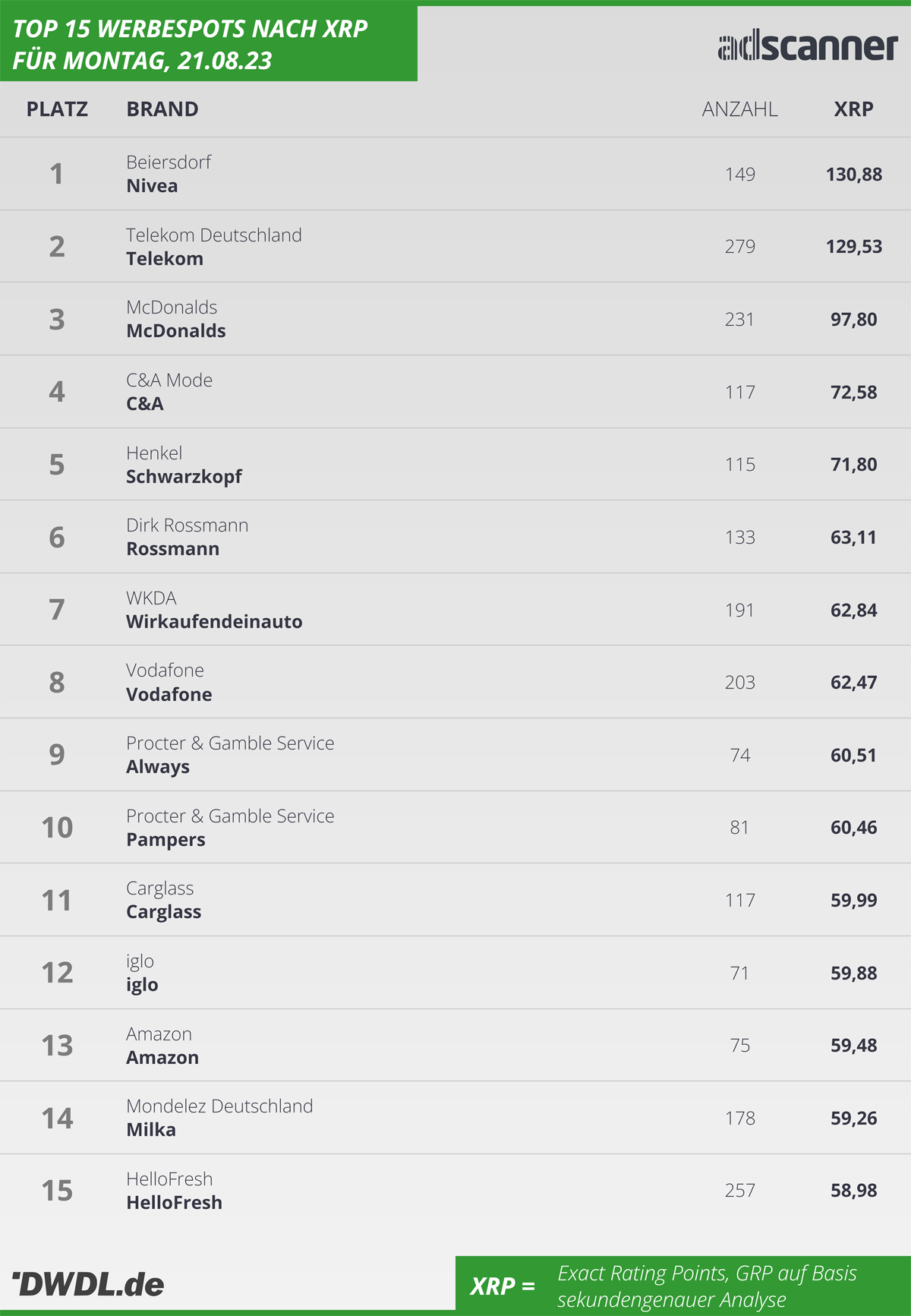Click the ANZAHL column header
This screenshot has width=911, height=1316.
tap(739, 109)
